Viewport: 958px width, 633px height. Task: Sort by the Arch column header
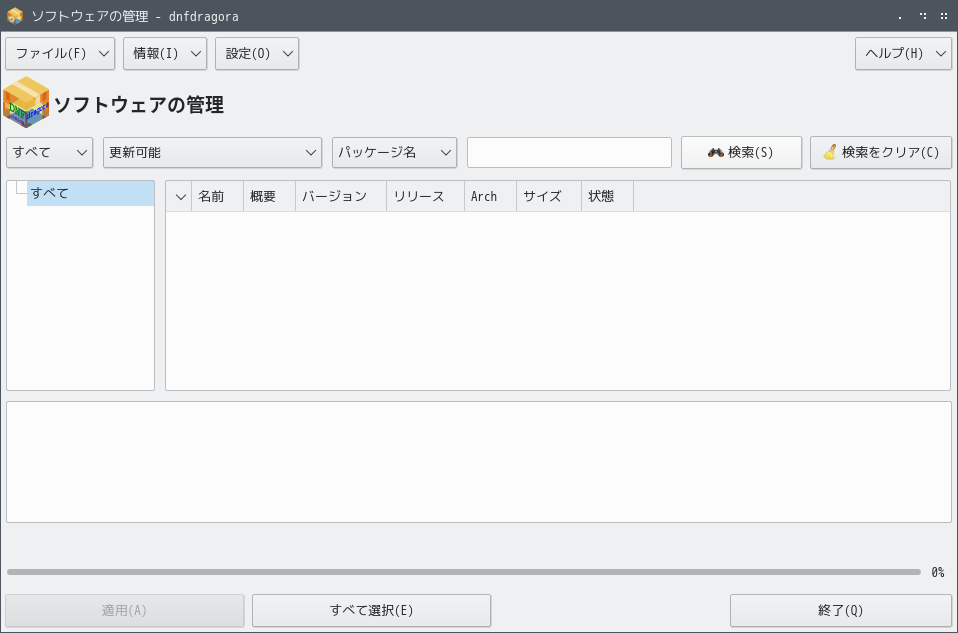pos(491,196)
